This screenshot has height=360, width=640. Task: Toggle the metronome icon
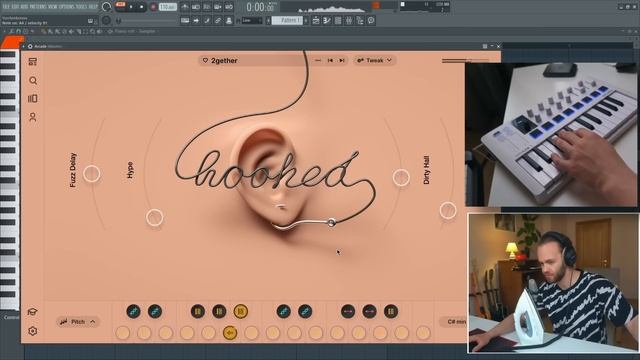tap(185, 7)
